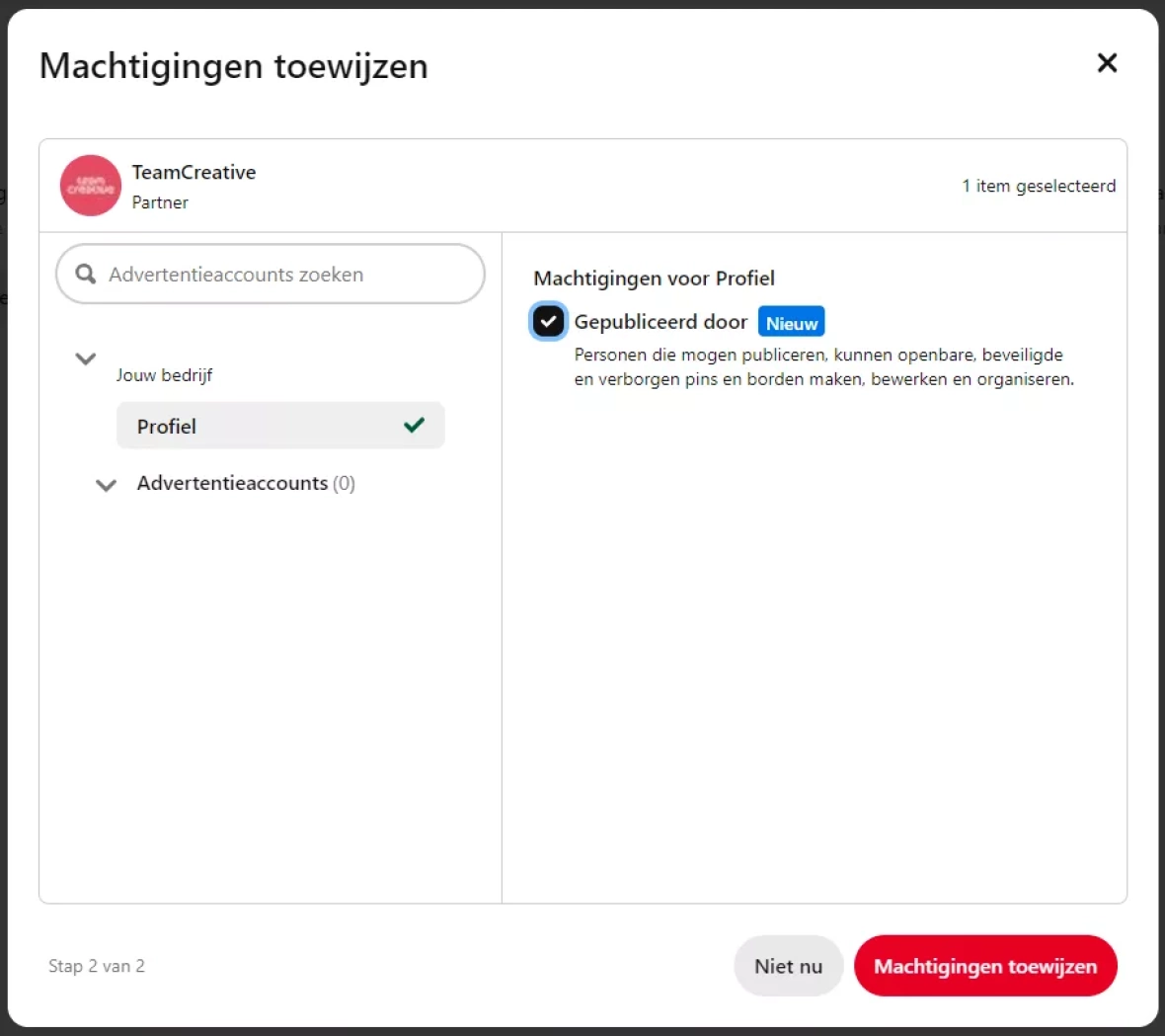Click Niet nu button
Image resolution: width=1165 pixels, height=1036 pixels.
788,966
